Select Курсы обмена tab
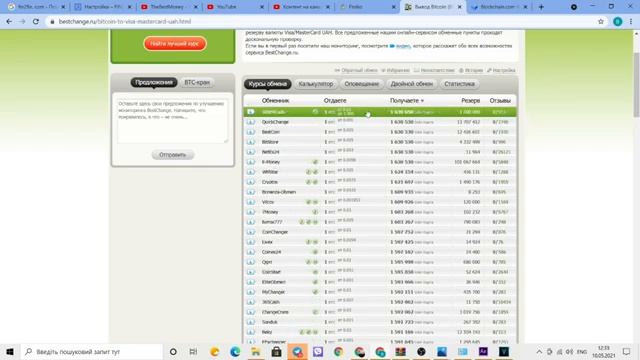Image resolution: width=640 pixels, height=360 pixels. click(x=268, y=84)
